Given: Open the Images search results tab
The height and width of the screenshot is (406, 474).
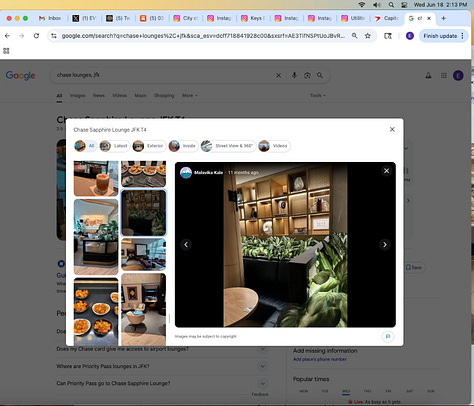Looking at the screenshot, I should click(x=77, y=95).
